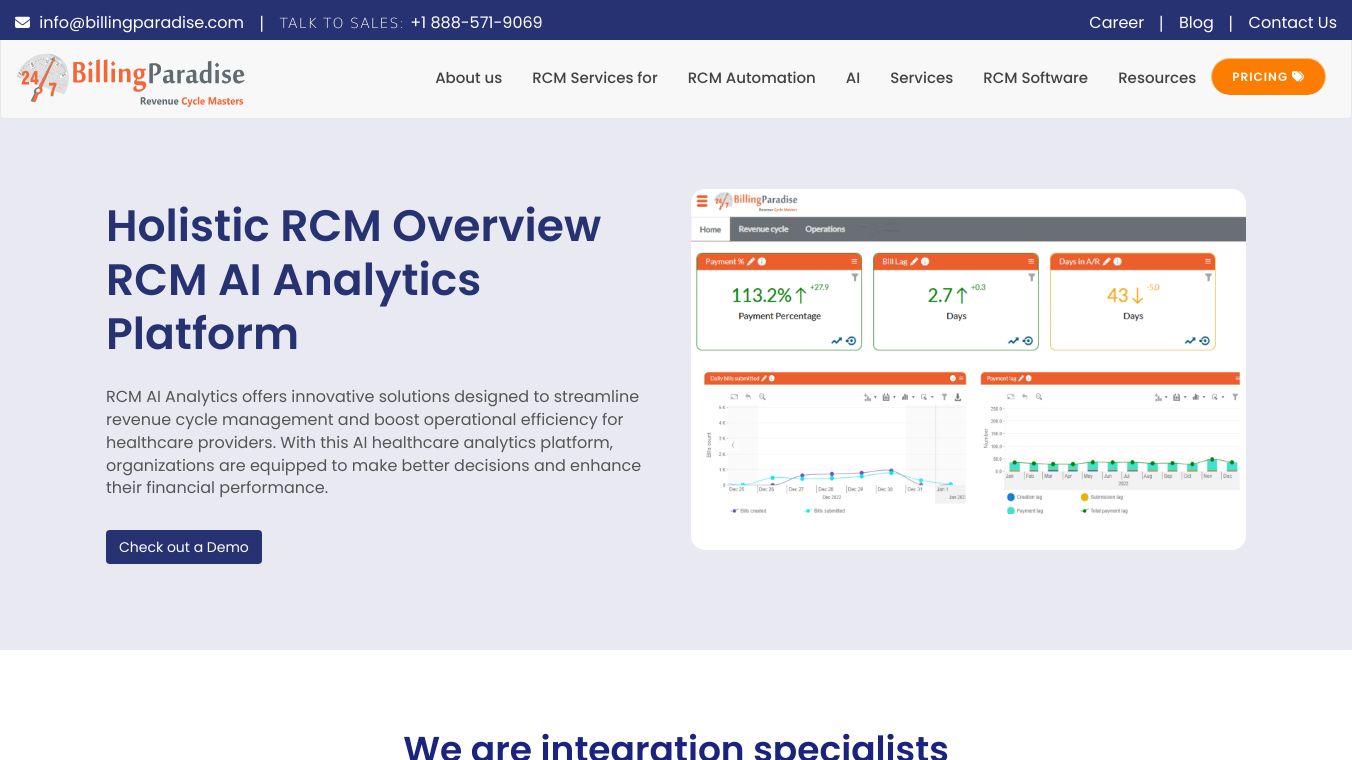Open the three-line menu on Bill Lag card
Image resolution: width=1352 pixels, height=760 pixels.
(x=1031, y=262)
